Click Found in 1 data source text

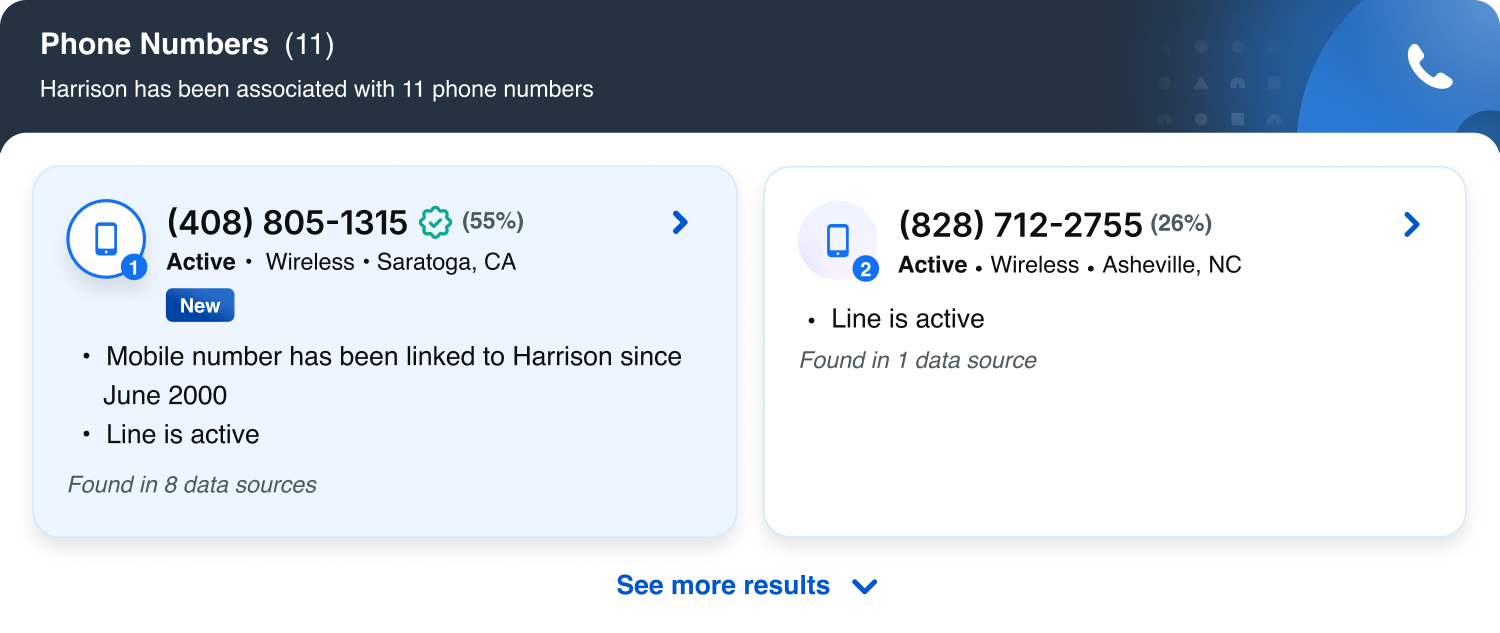click(918, 360)
